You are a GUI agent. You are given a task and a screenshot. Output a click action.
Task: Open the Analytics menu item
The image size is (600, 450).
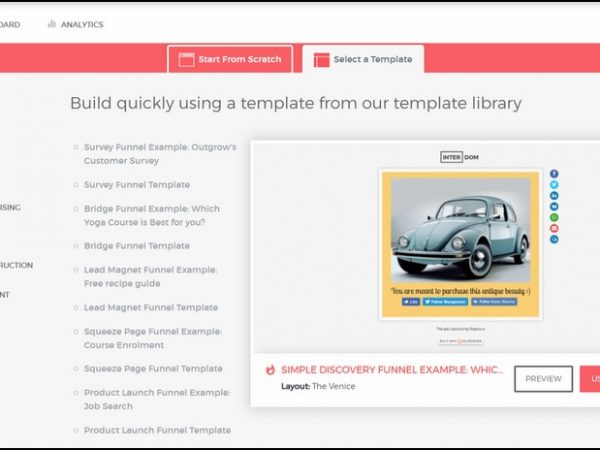pos(81,24)
